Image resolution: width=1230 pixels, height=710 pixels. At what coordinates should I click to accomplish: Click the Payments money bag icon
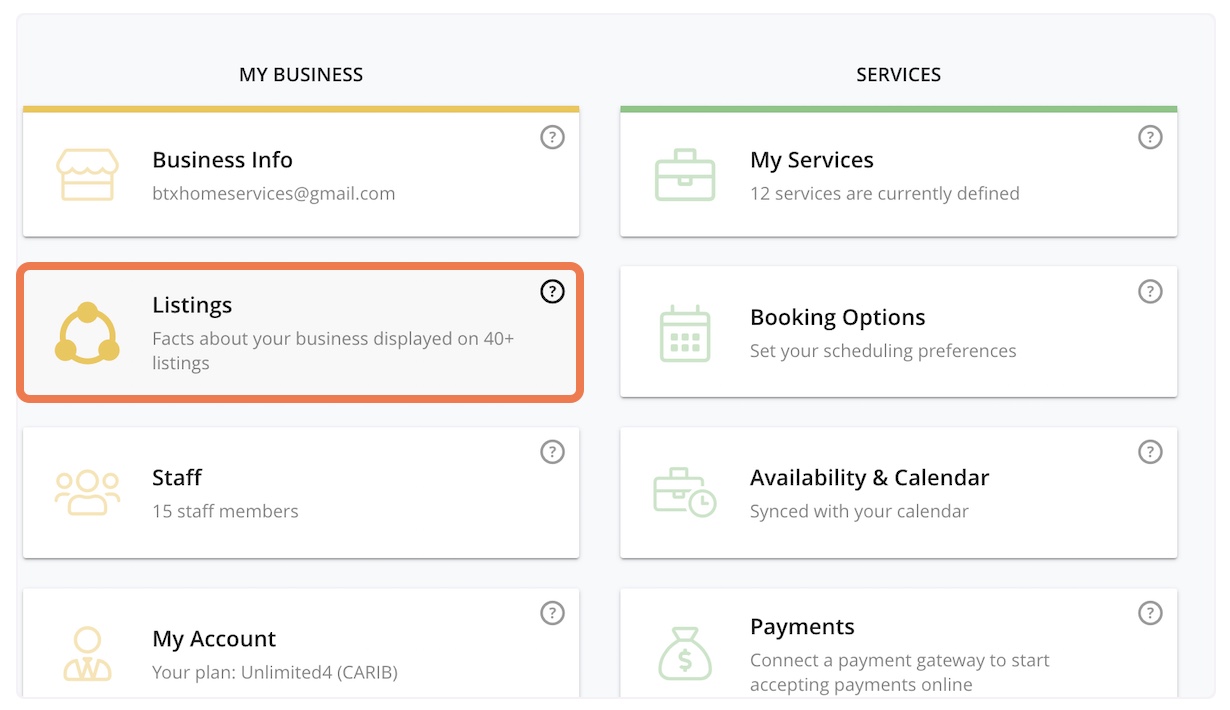coord(685,654)
